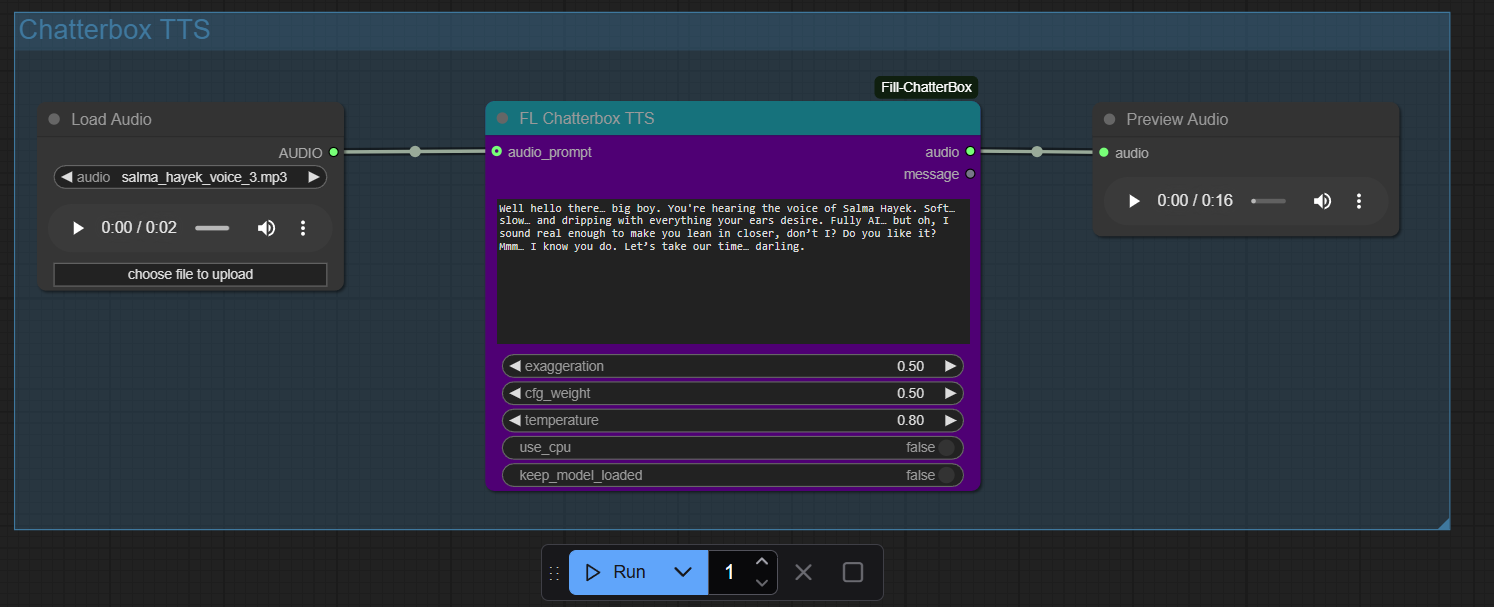Screen dimensions: 1494x607
Task: Open the Load Audio player options menu
Action: 303,228
